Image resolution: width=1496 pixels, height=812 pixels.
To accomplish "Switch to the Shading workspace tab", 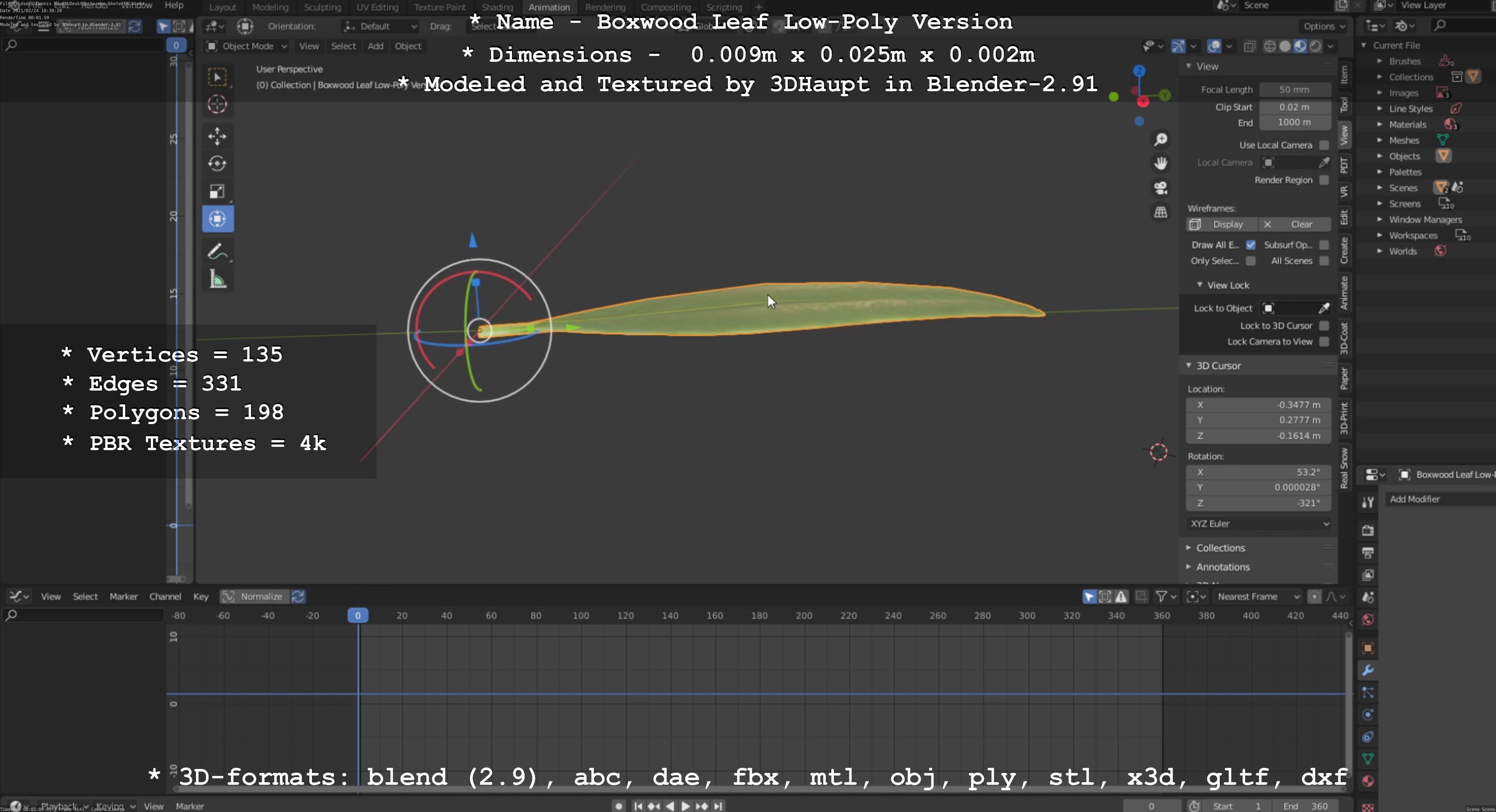I will tap(497, 7).
